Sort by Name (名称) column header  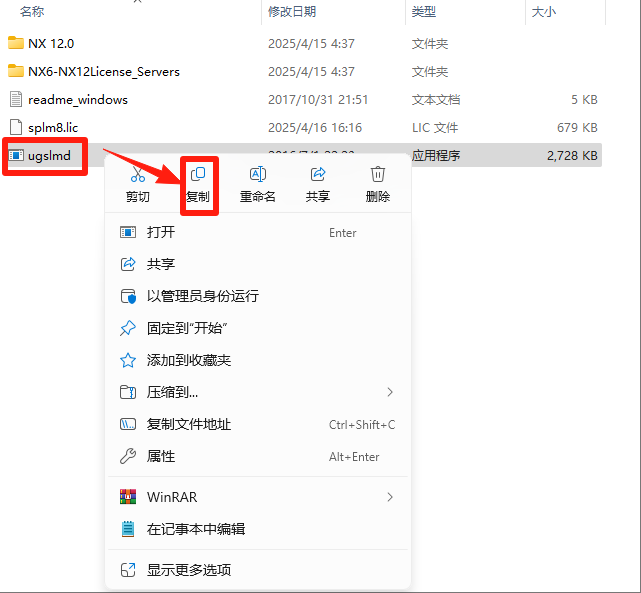point(33,11)
